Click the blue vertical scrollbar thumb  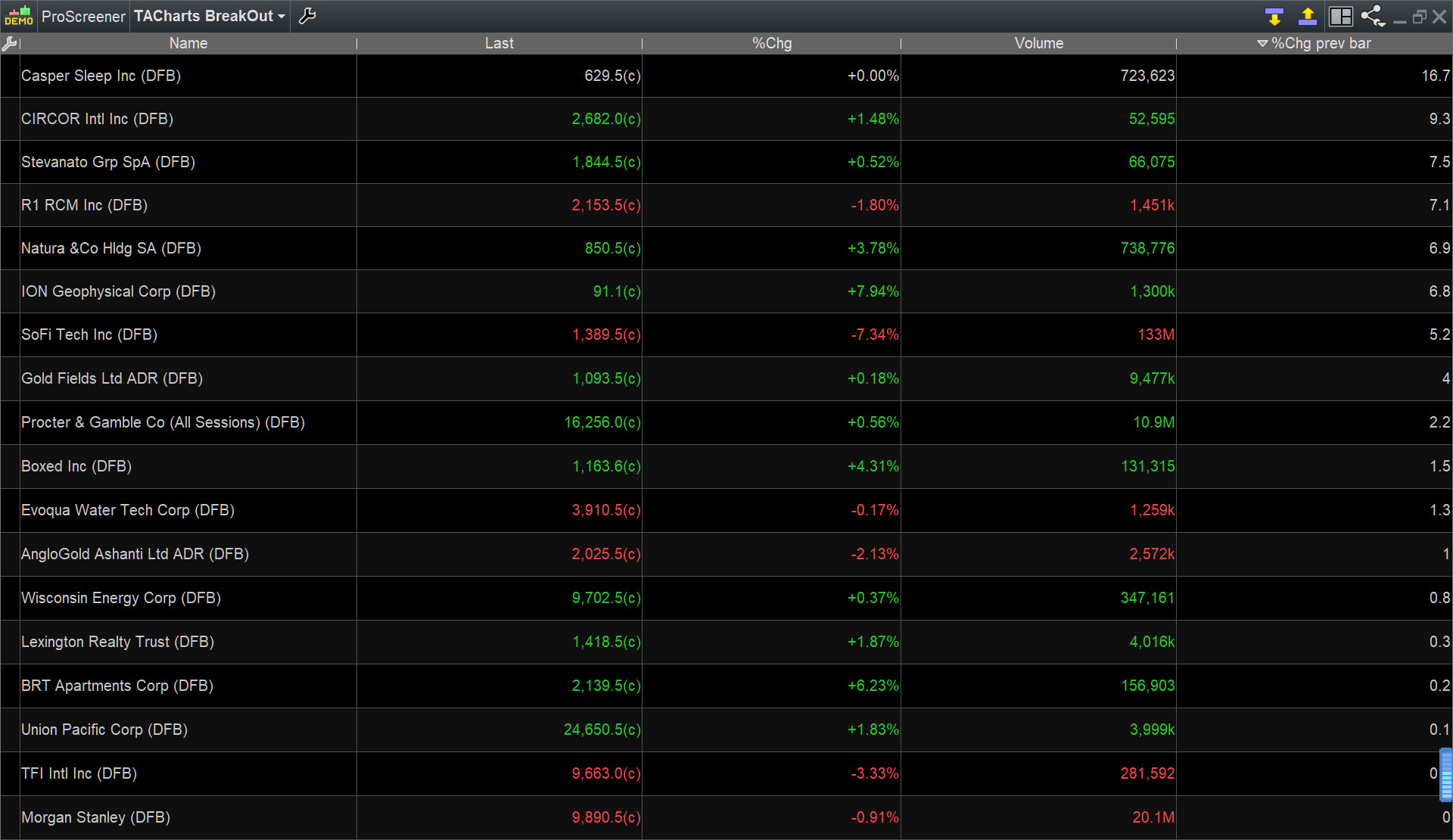pyautogui.click(x=1446, y=774)
